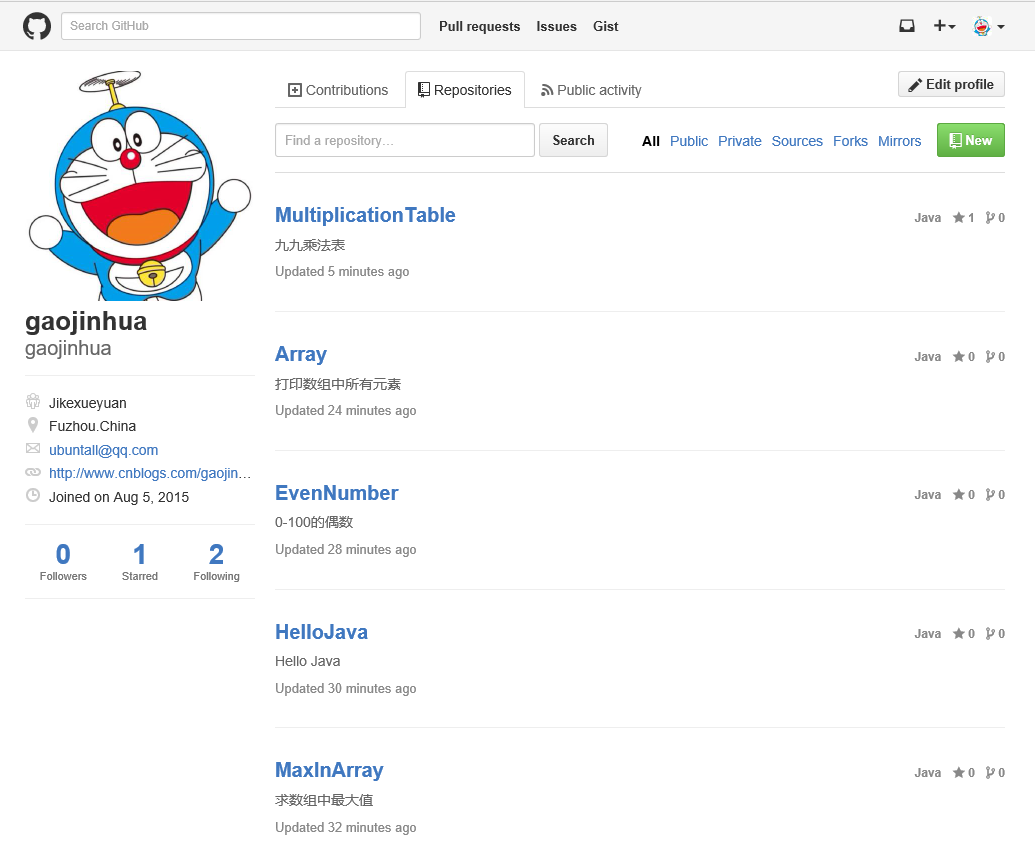The width and height of the screenshot is (1035, 860).
Task: Click the Java label on HelloJava
Action: click(x=927, y=634)
